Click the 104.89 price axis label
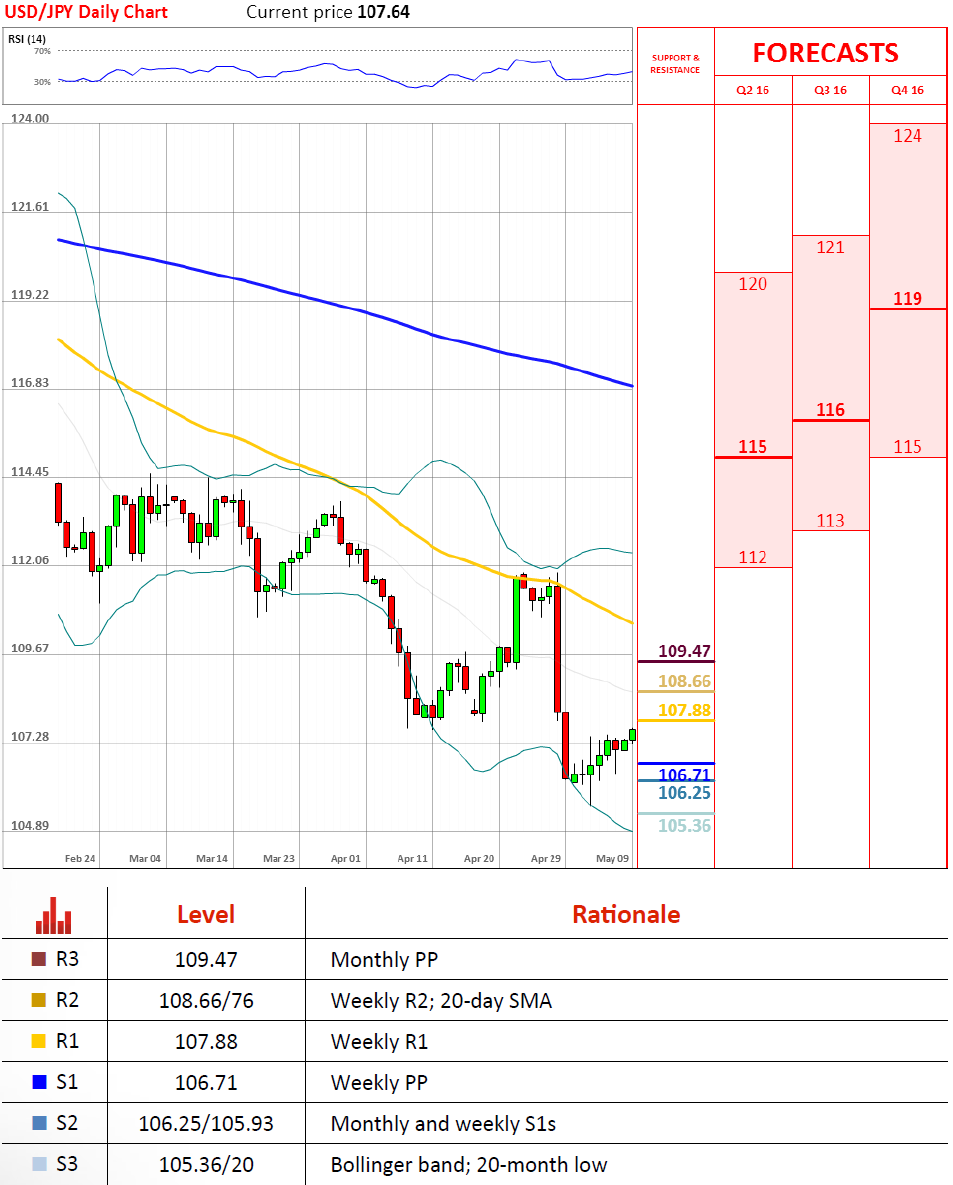The image size is (953, 1185). (x=30, y=825)
